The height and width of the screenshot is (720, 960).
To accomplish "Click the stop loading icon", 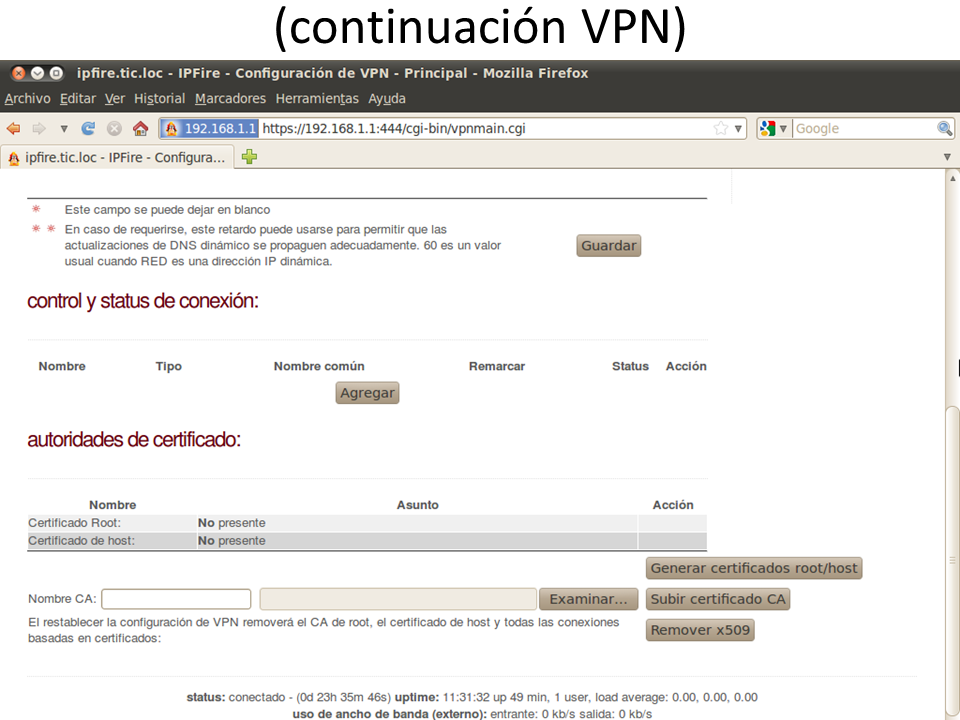I will tap(114, 128).
